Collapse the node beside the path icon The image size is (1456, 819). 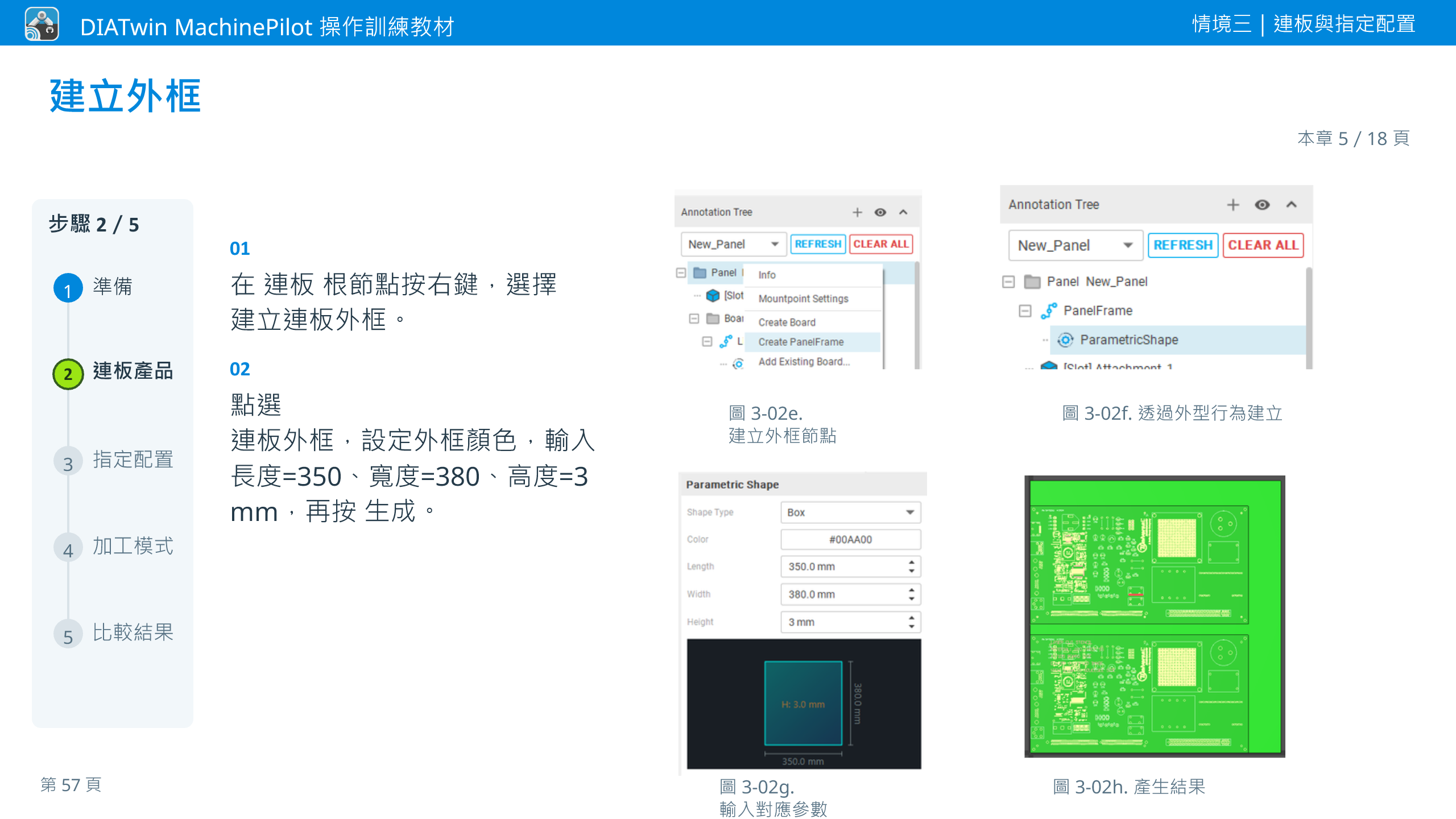coord(707,341)
